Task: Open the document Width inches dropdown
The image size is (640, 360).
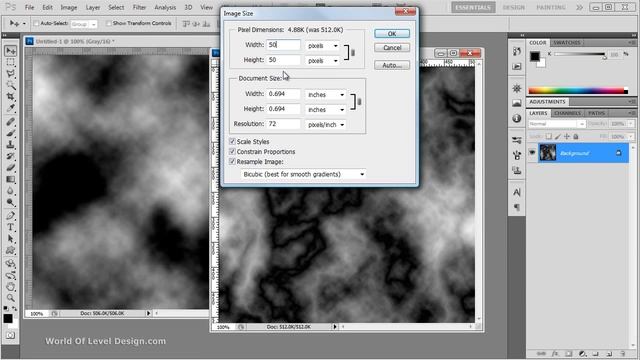Action: pyautogui.click(x=325, y=95)
